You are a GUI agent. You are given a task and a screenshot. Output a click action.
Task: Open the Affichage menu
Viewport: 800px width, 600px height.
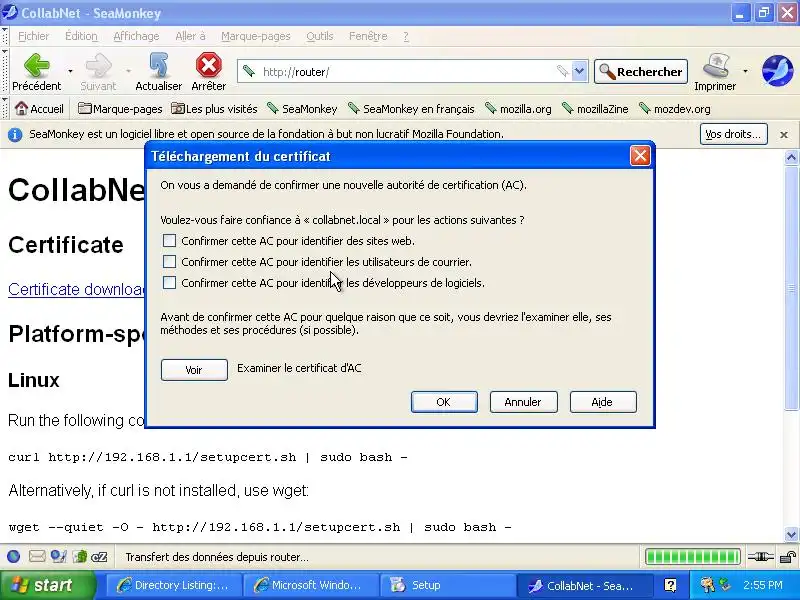click(136, 36)
